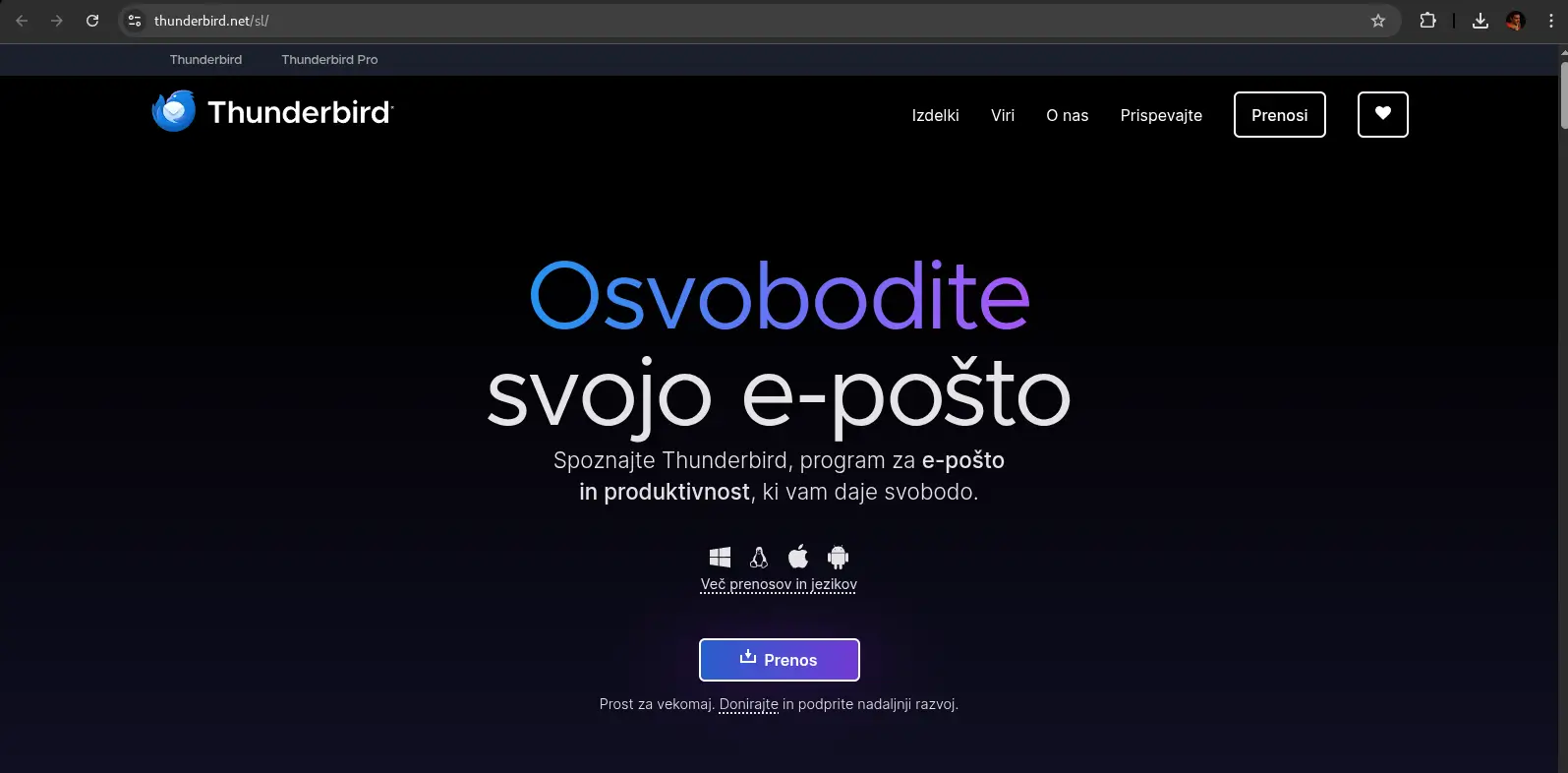Open Chrome three-dot menu
Screen dimensions: 1568x773
(1551, 21)
